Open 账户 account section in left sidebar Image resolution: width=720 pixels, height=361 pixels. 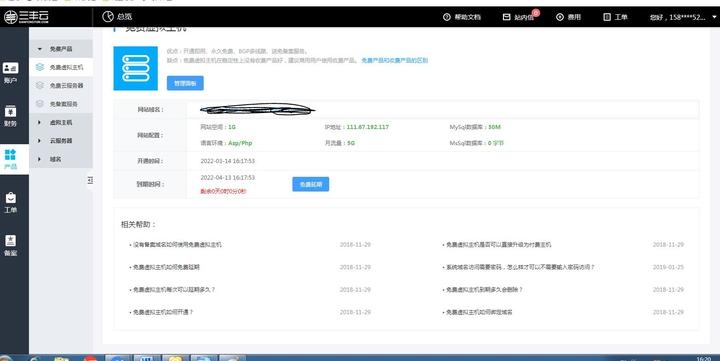pos(10,73)
